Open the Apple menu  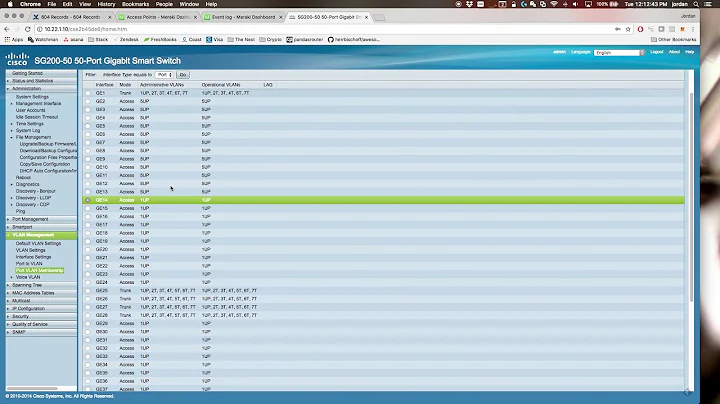pos(10,4)
